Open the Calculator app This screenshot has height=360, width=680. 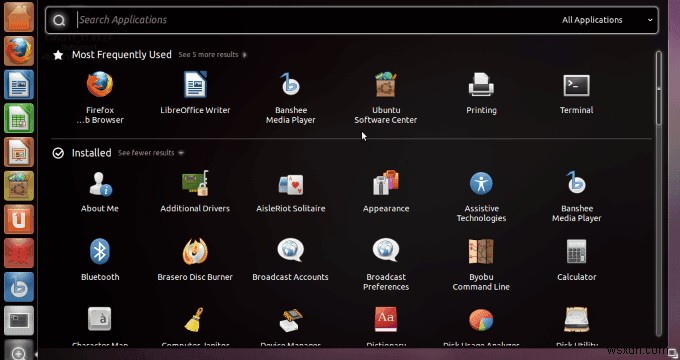[576, 260]
